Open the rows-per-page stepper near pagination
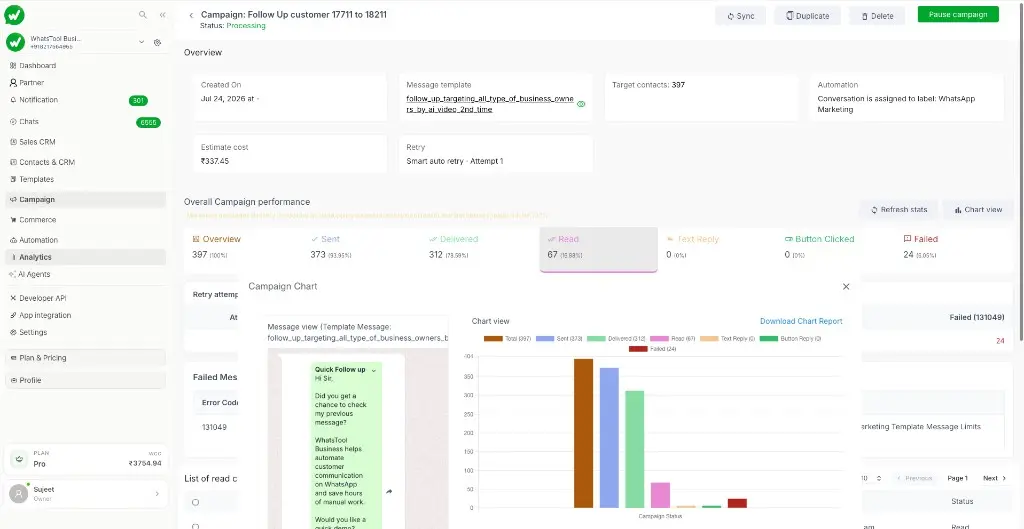 [x=879, y=479]
